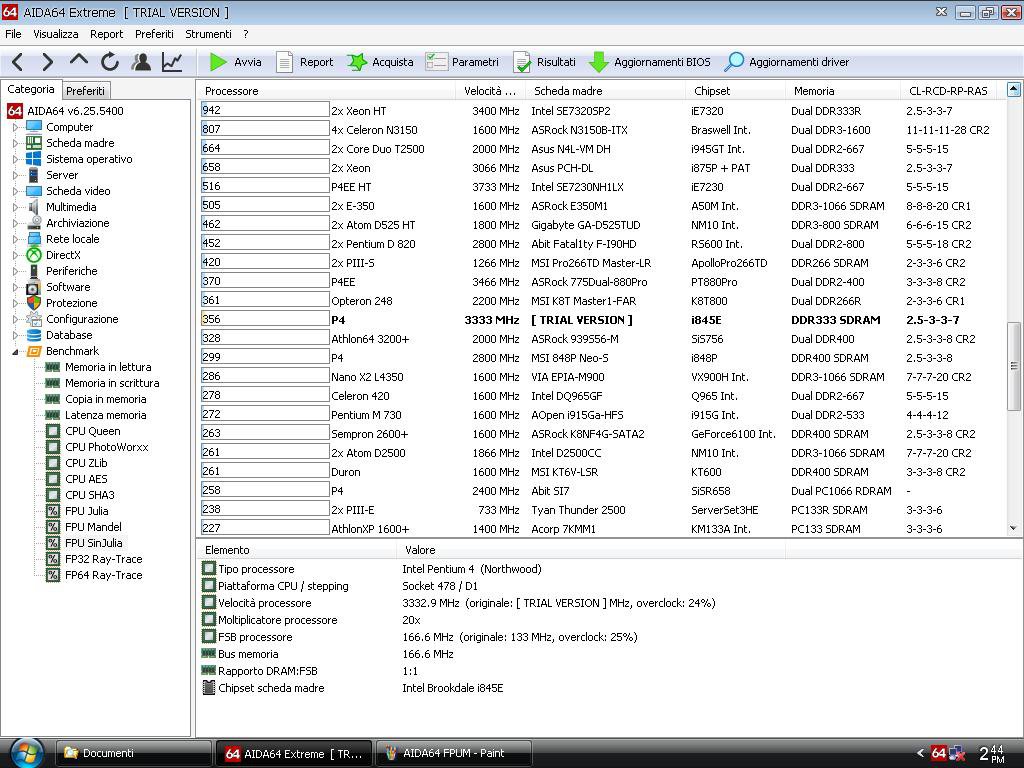Click the Risultati toolbar button

pyautogui.click(x=544, y=62)
